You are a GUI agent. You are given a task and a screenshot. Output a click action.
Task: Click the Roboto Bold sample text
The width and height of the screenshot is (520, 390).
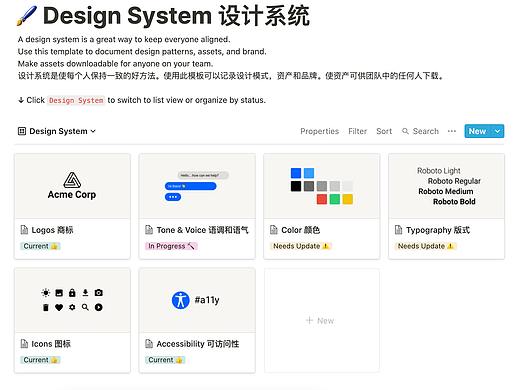[x=454, y=202]
